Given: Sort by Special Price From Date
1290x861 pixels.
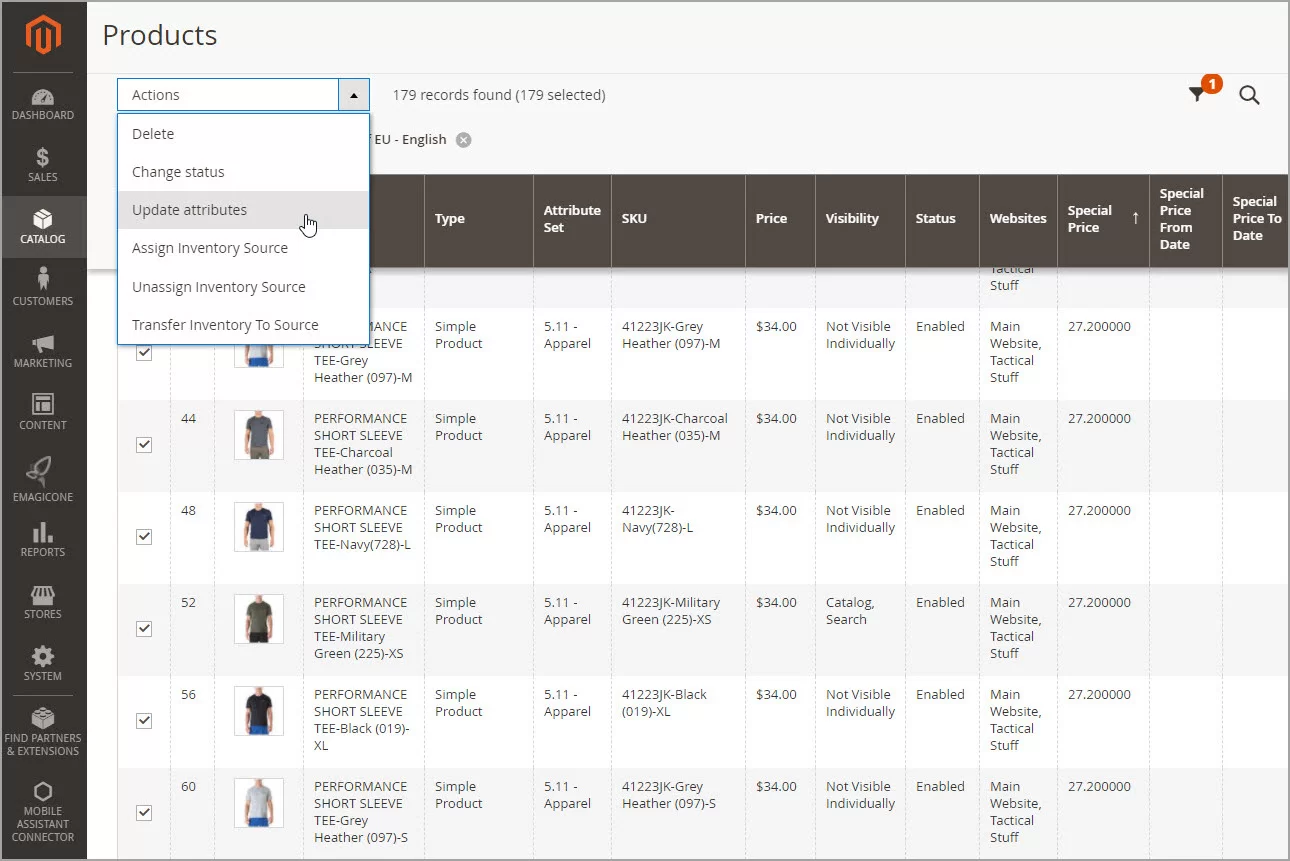Looking at the screenshot, I should (x=1186, y=219).
